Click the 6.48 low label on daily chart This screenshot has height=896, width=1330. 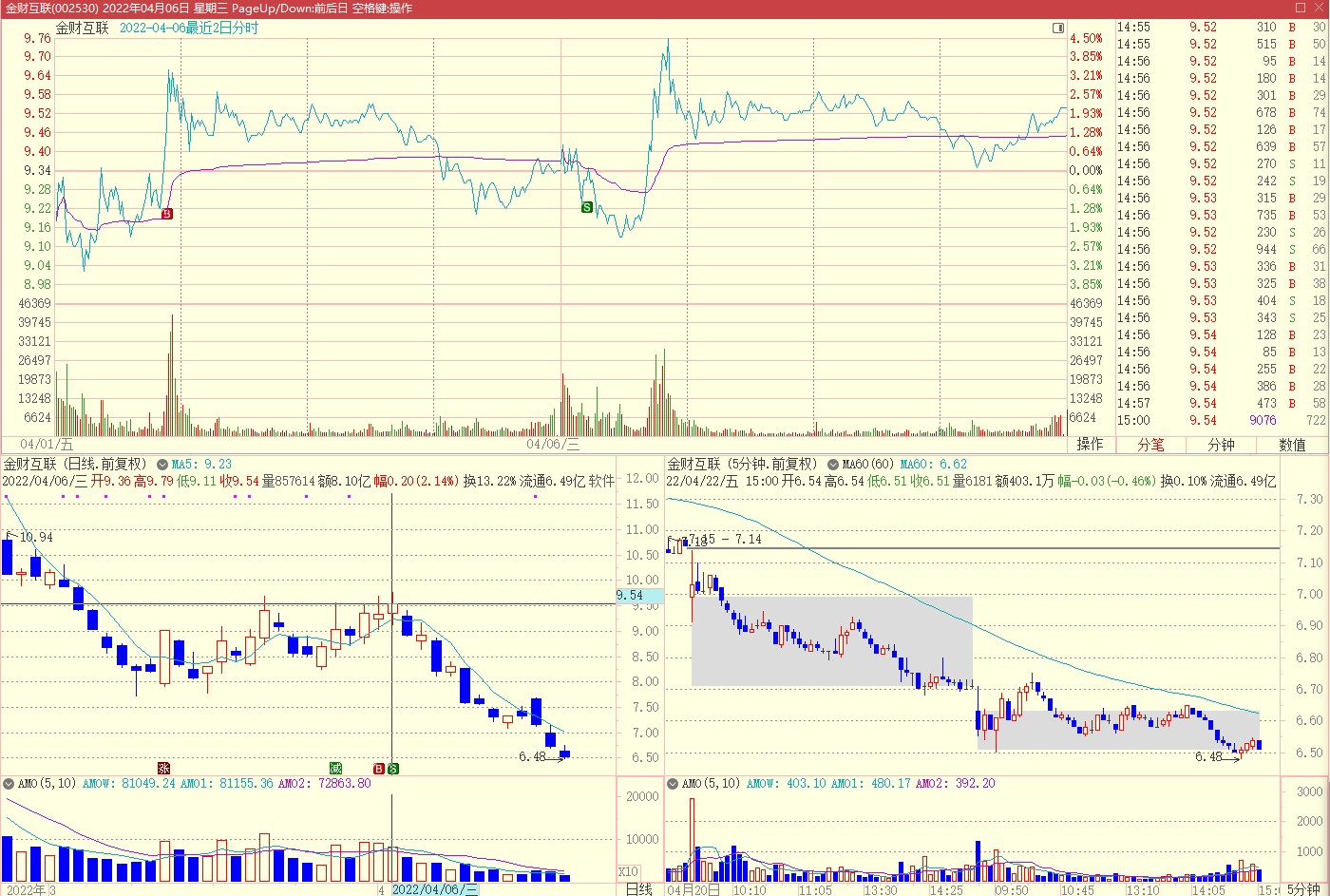point(532,756)
